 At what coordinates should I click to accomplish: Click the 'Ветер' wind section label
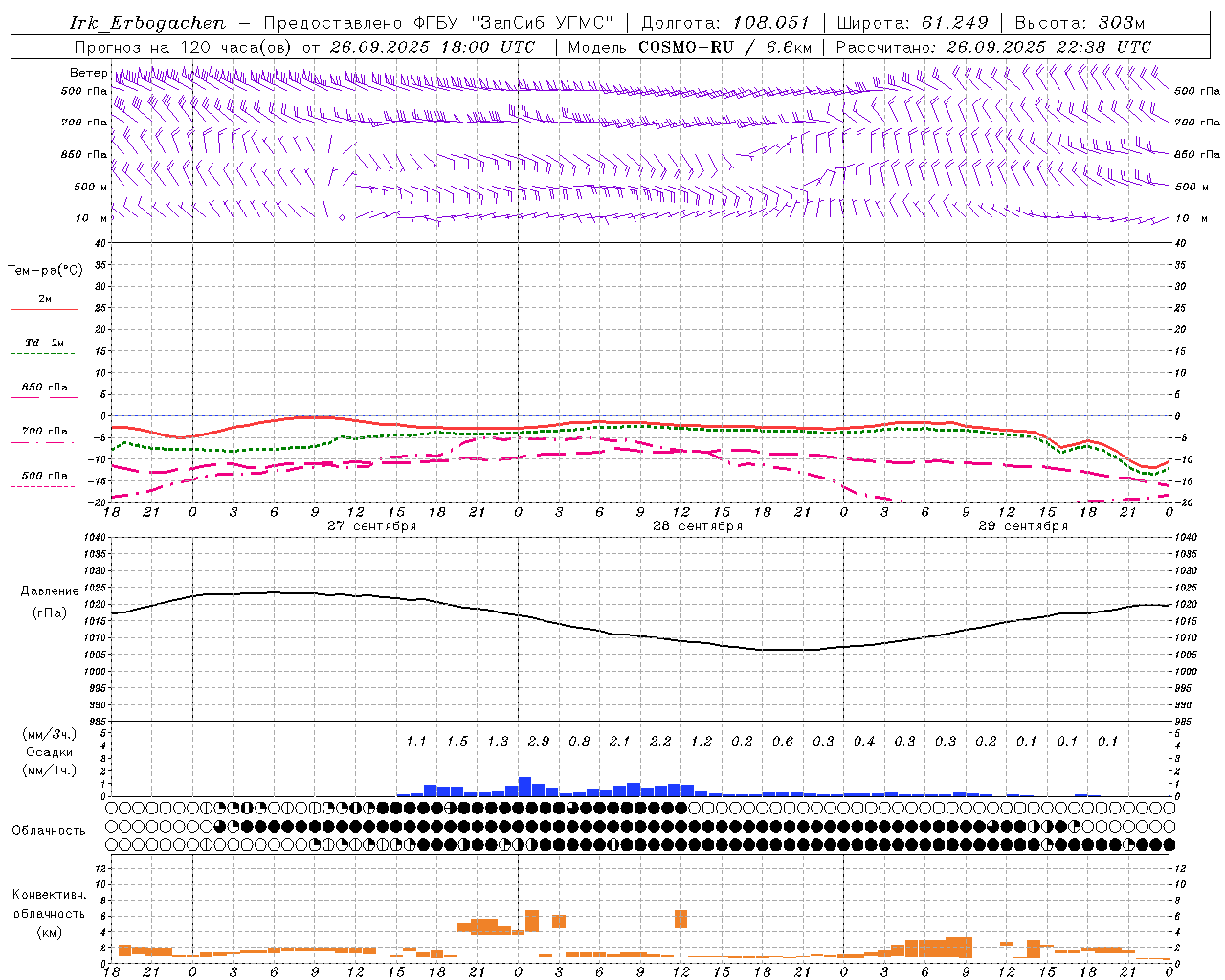[88, 73]
